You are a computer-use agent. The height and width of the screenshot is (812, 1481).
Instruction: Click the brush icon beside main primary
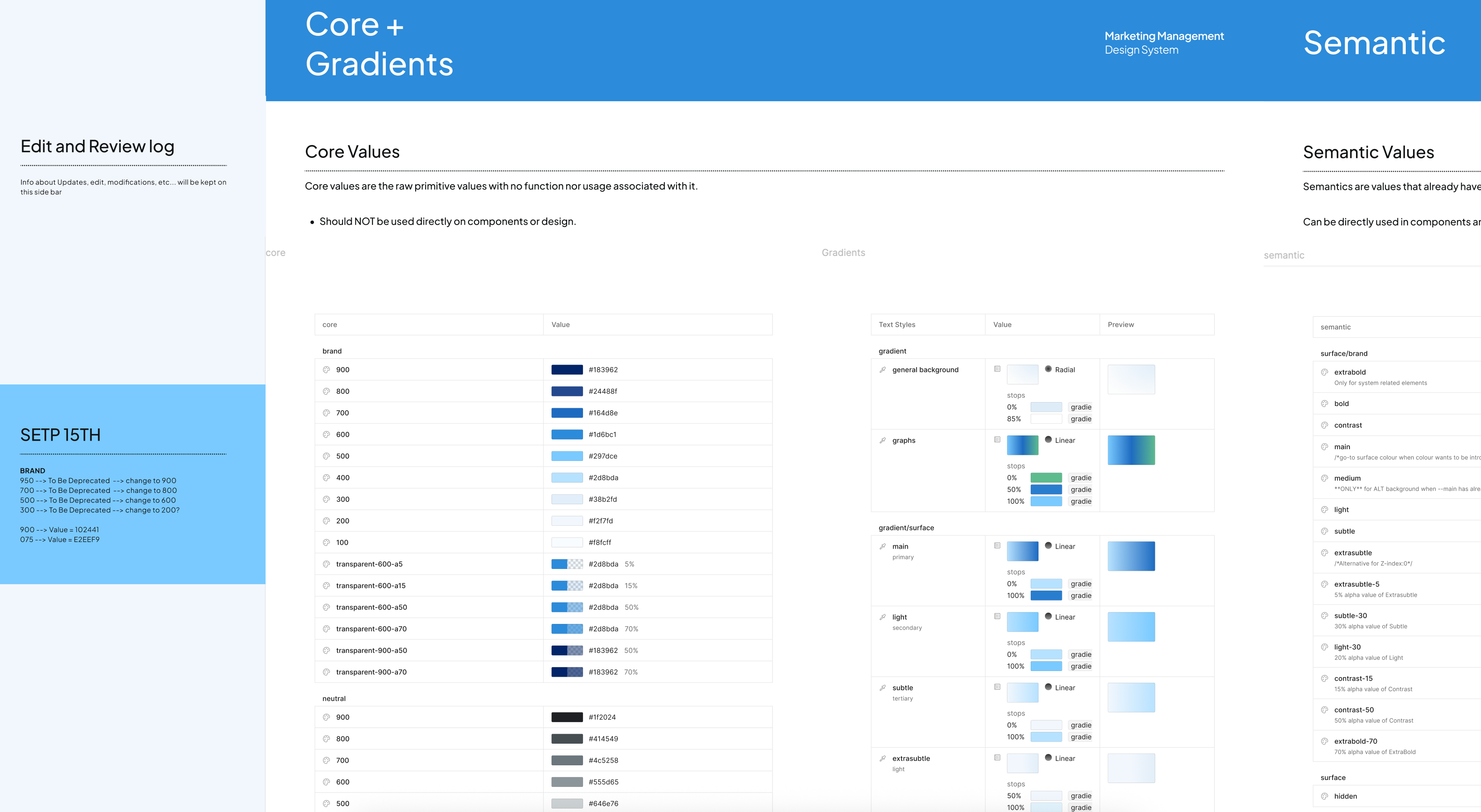882,547
